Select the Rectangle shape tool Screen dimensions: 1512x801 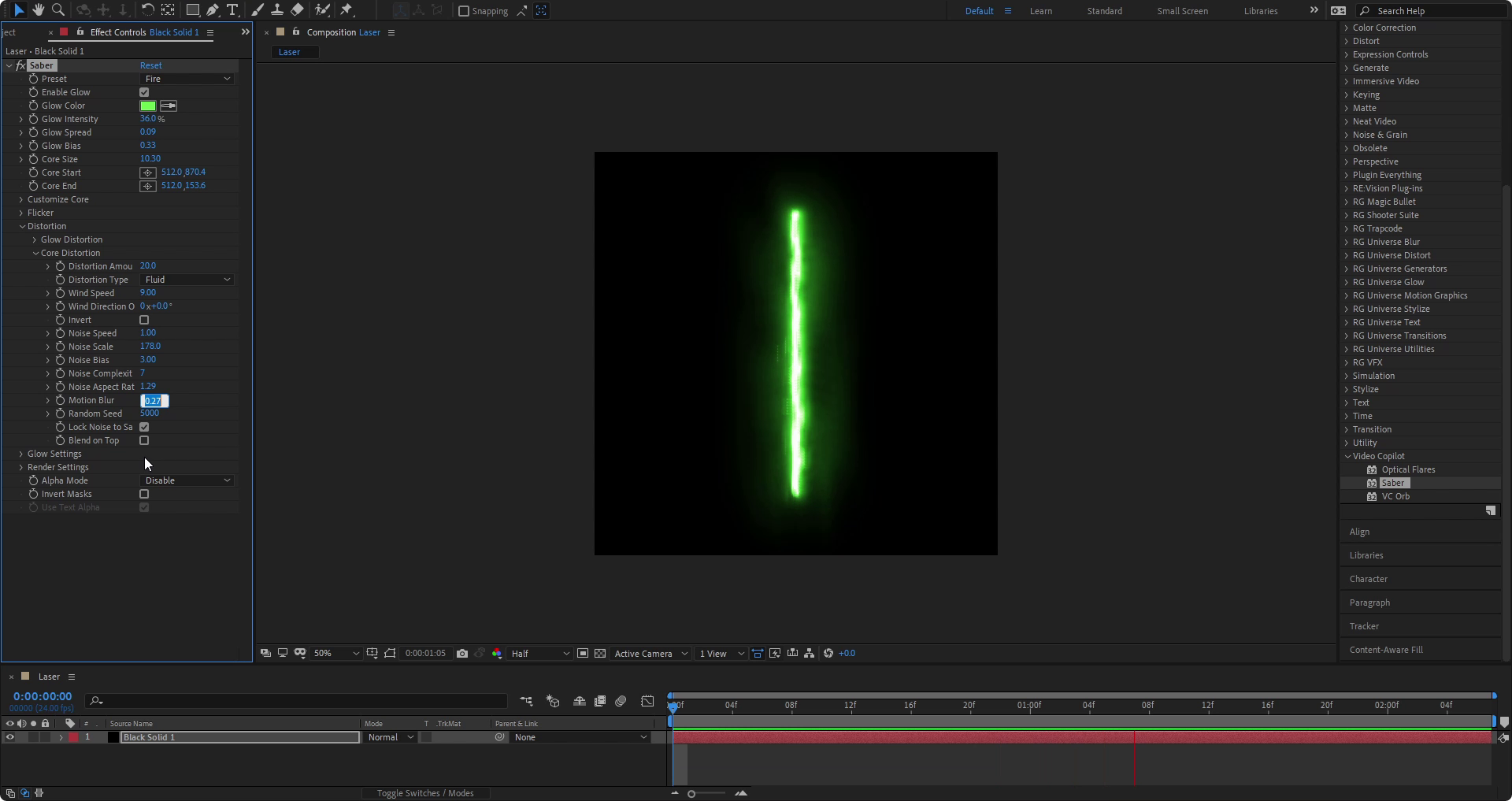tap(192, 10)
